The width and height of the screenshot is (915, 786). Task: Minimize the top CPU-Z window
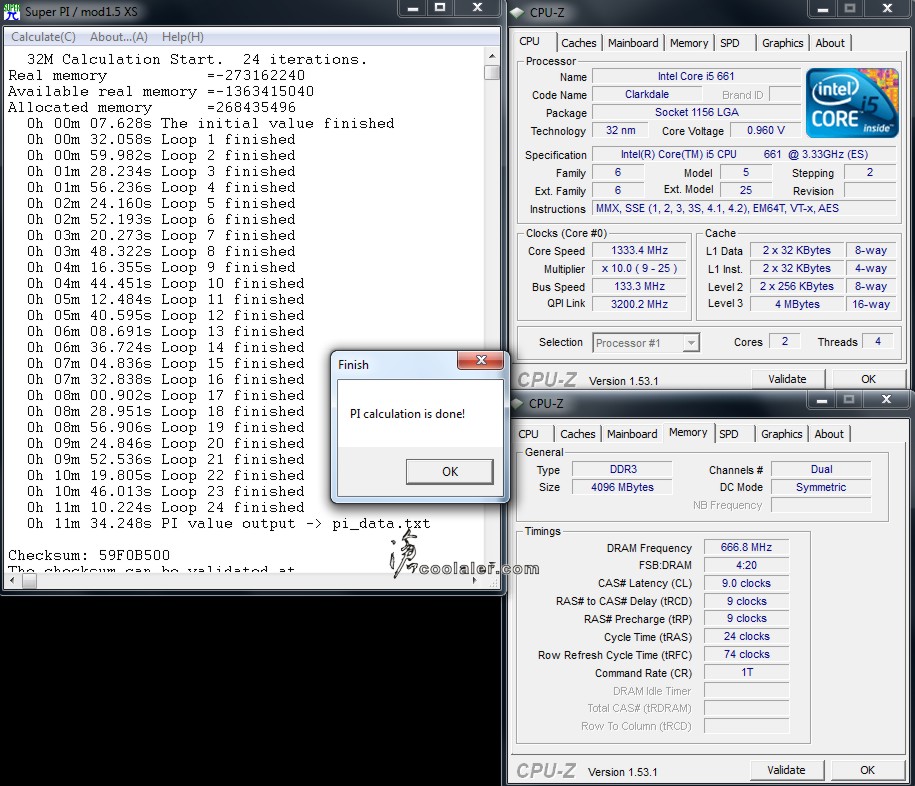click(823, 8)
